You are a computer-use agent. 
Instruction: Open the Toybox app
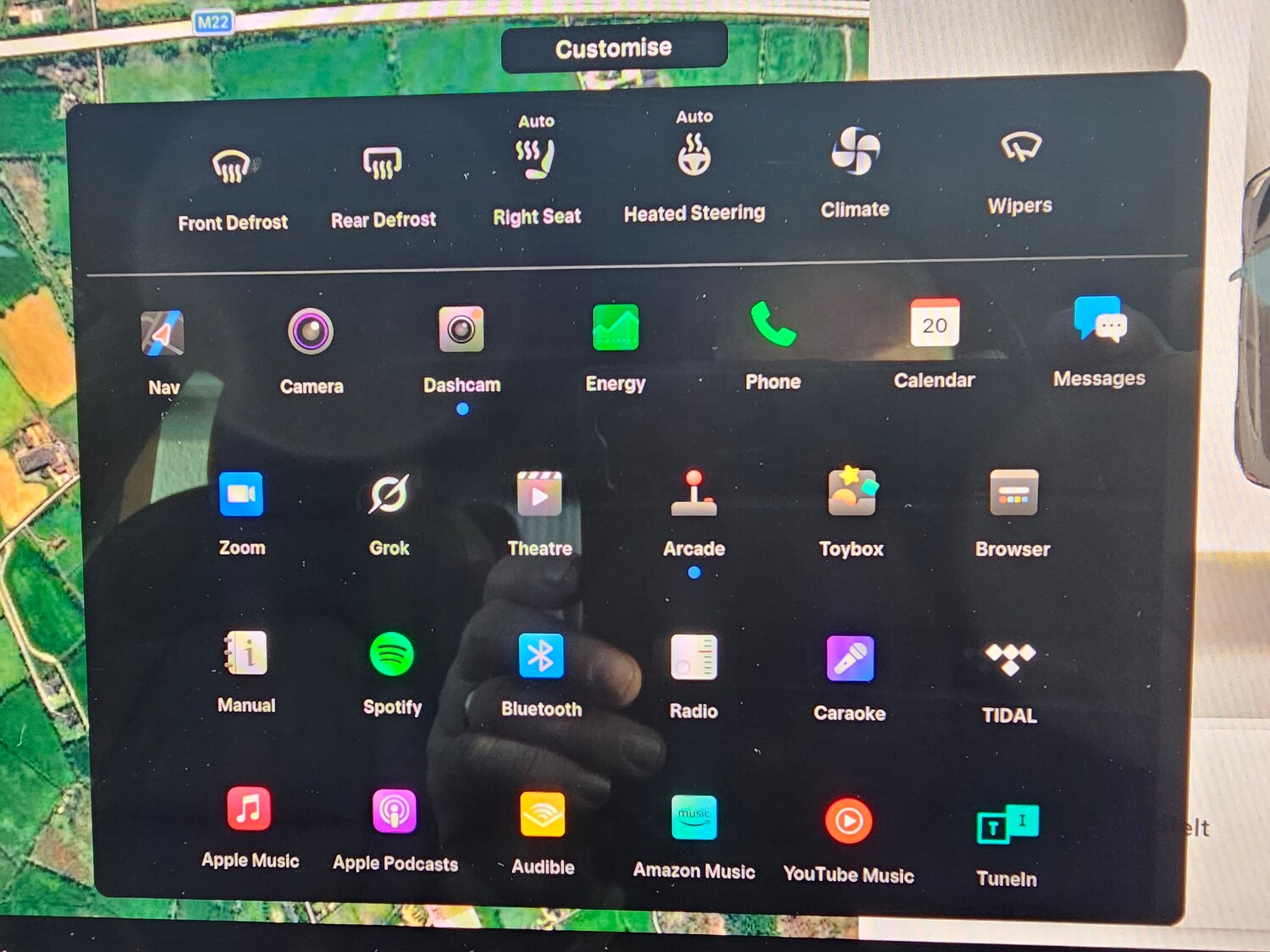pyautogui.click(x=852, y=493)
